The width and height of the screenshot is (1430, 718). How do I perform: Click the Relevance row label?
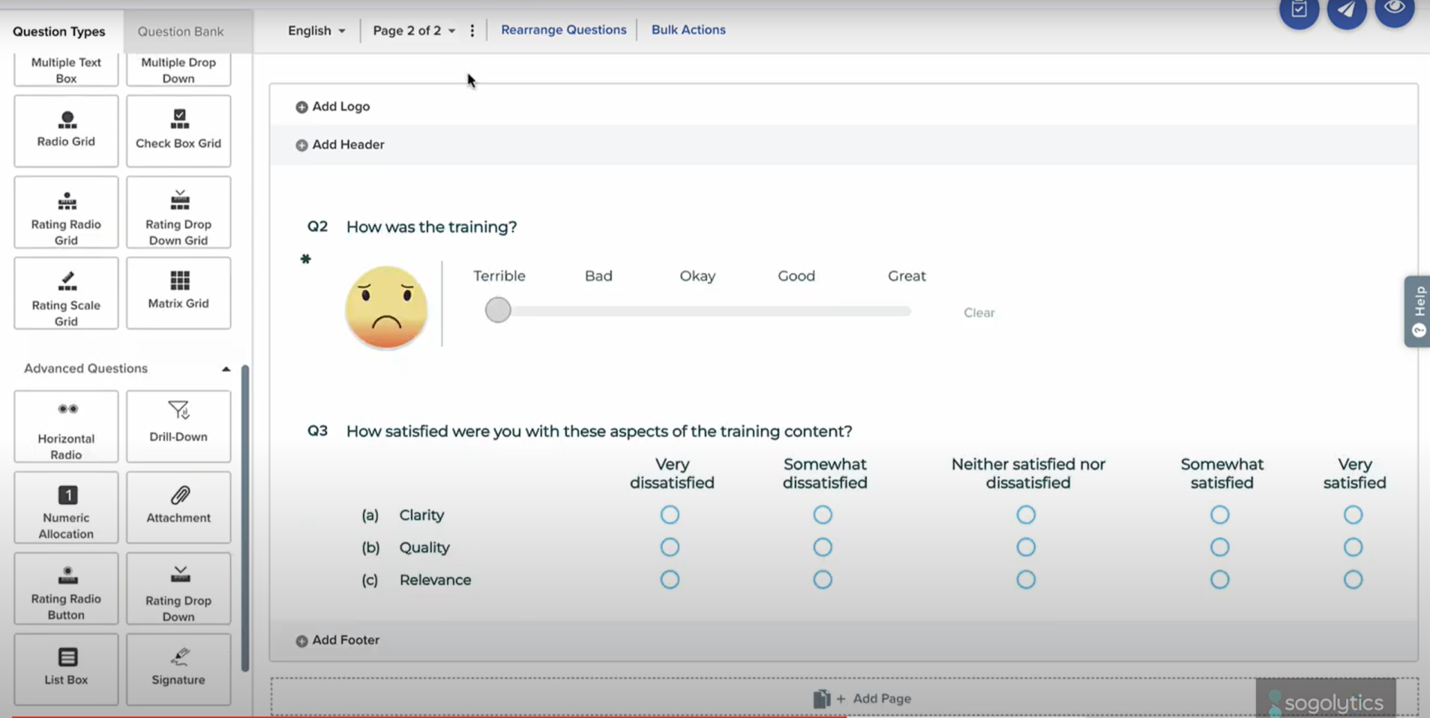click(435, 580)
